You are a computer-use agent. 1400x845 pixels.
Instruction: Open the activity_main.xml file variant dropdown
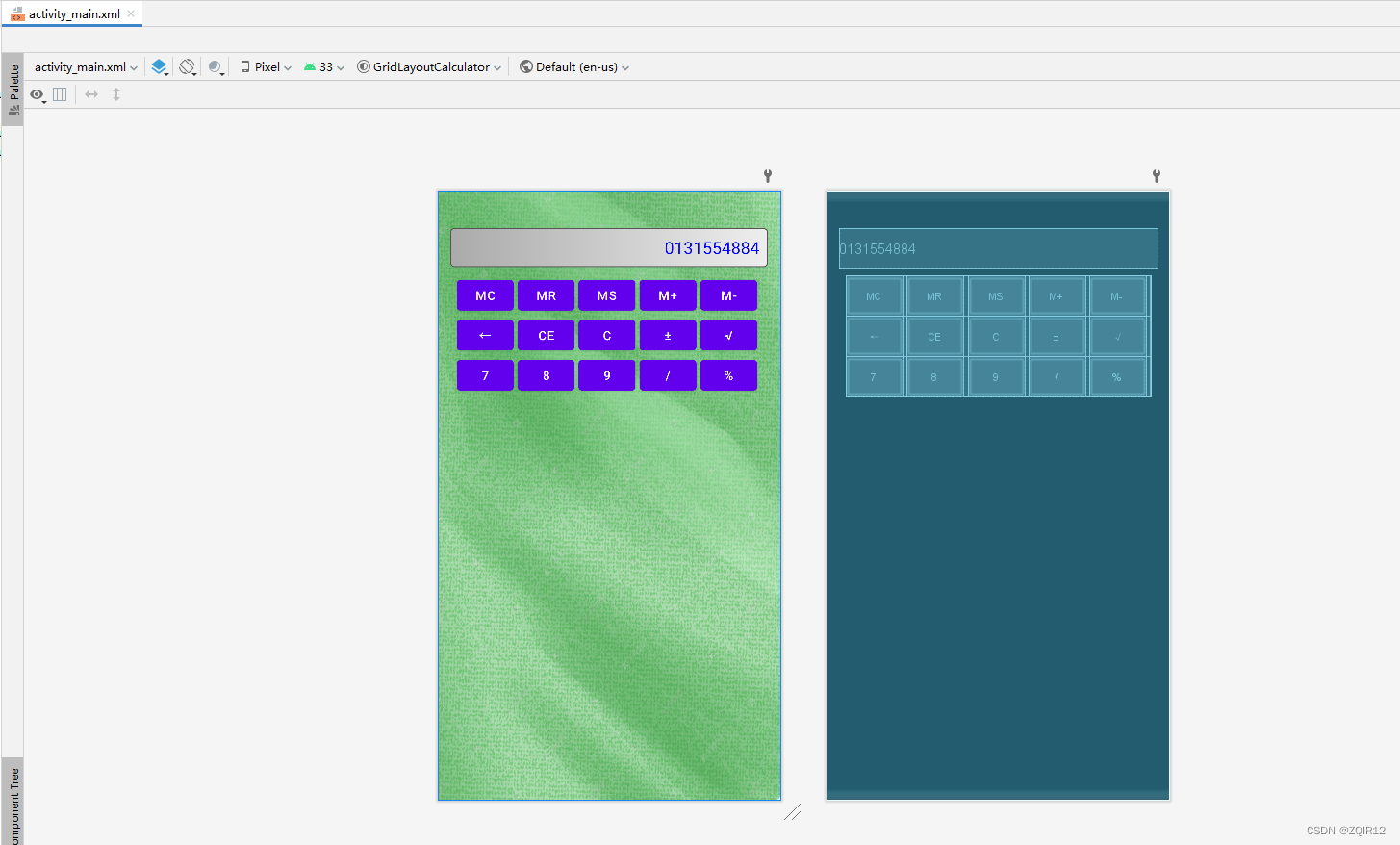(x=86, y=67)
